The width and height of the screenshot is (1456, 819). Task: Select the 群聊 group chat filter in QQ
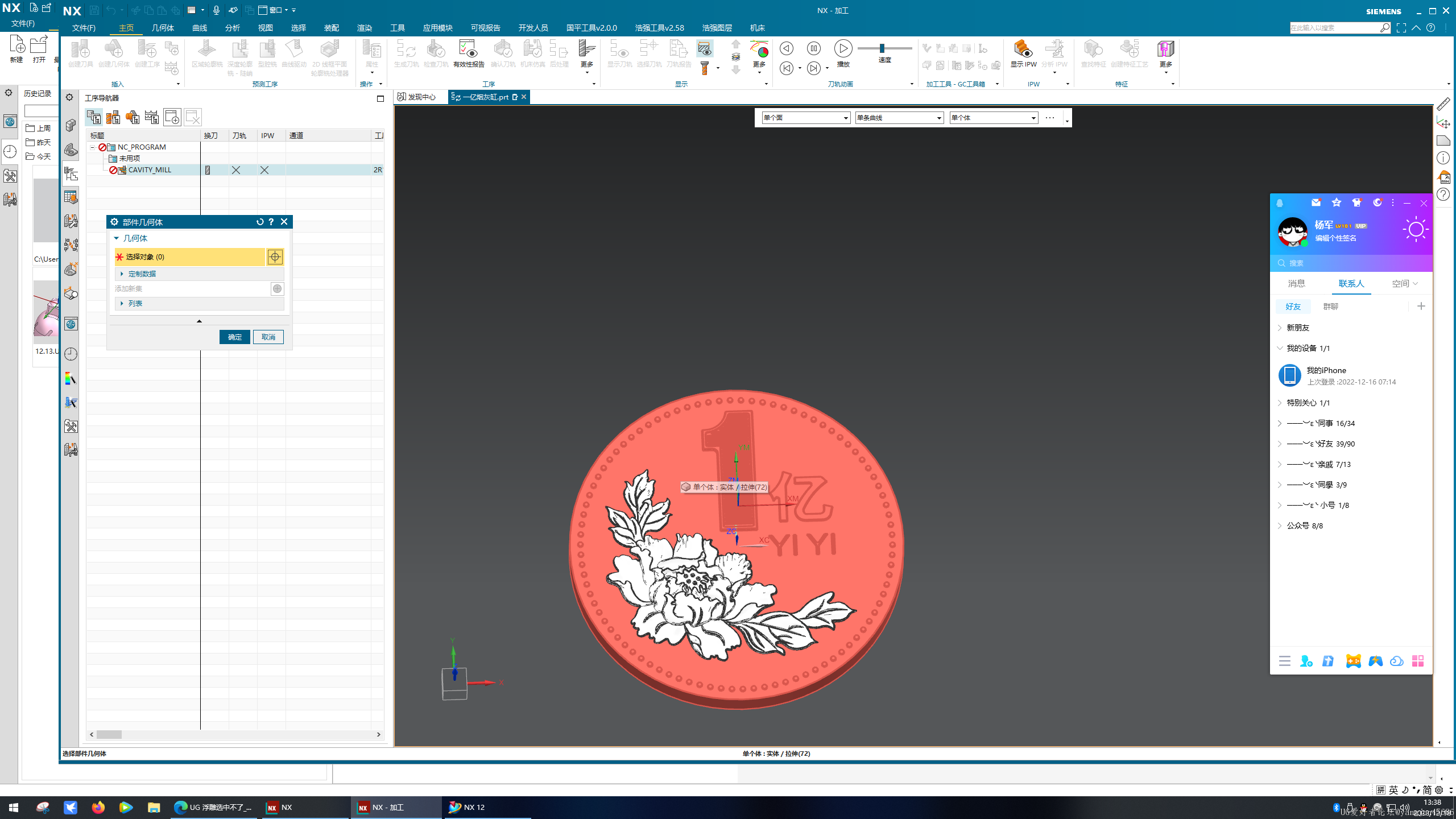tap(1330, 307)
